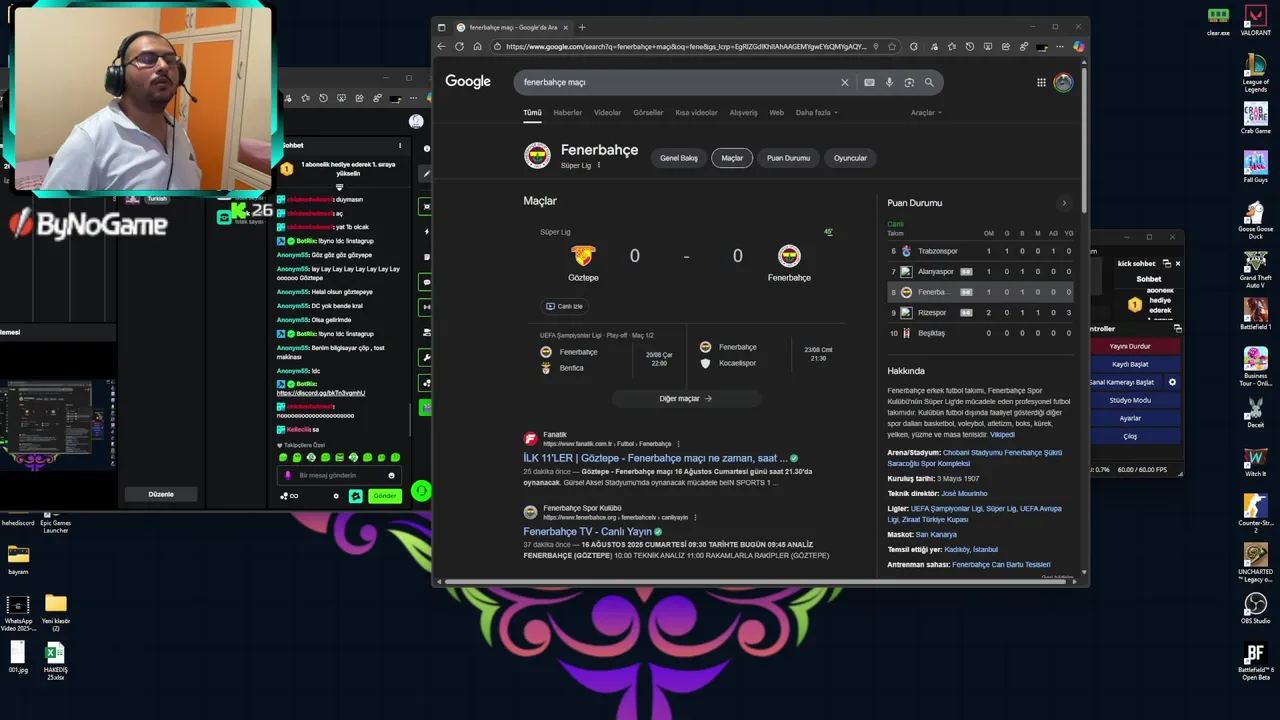Select the Genel Bakış chip
Viewport: 1280px width, 720px height.
pos(678,158)
